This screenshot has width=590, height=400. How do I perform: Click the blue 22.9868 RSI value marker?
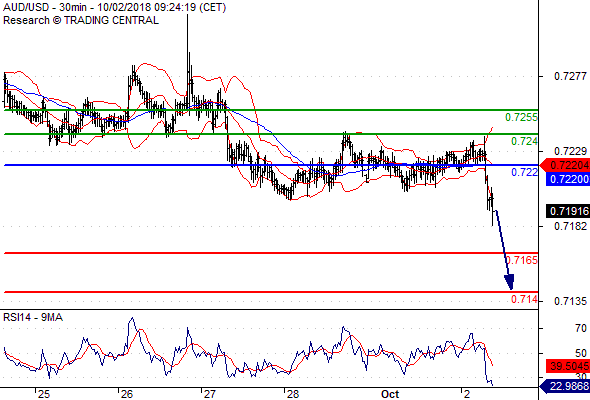564,386
